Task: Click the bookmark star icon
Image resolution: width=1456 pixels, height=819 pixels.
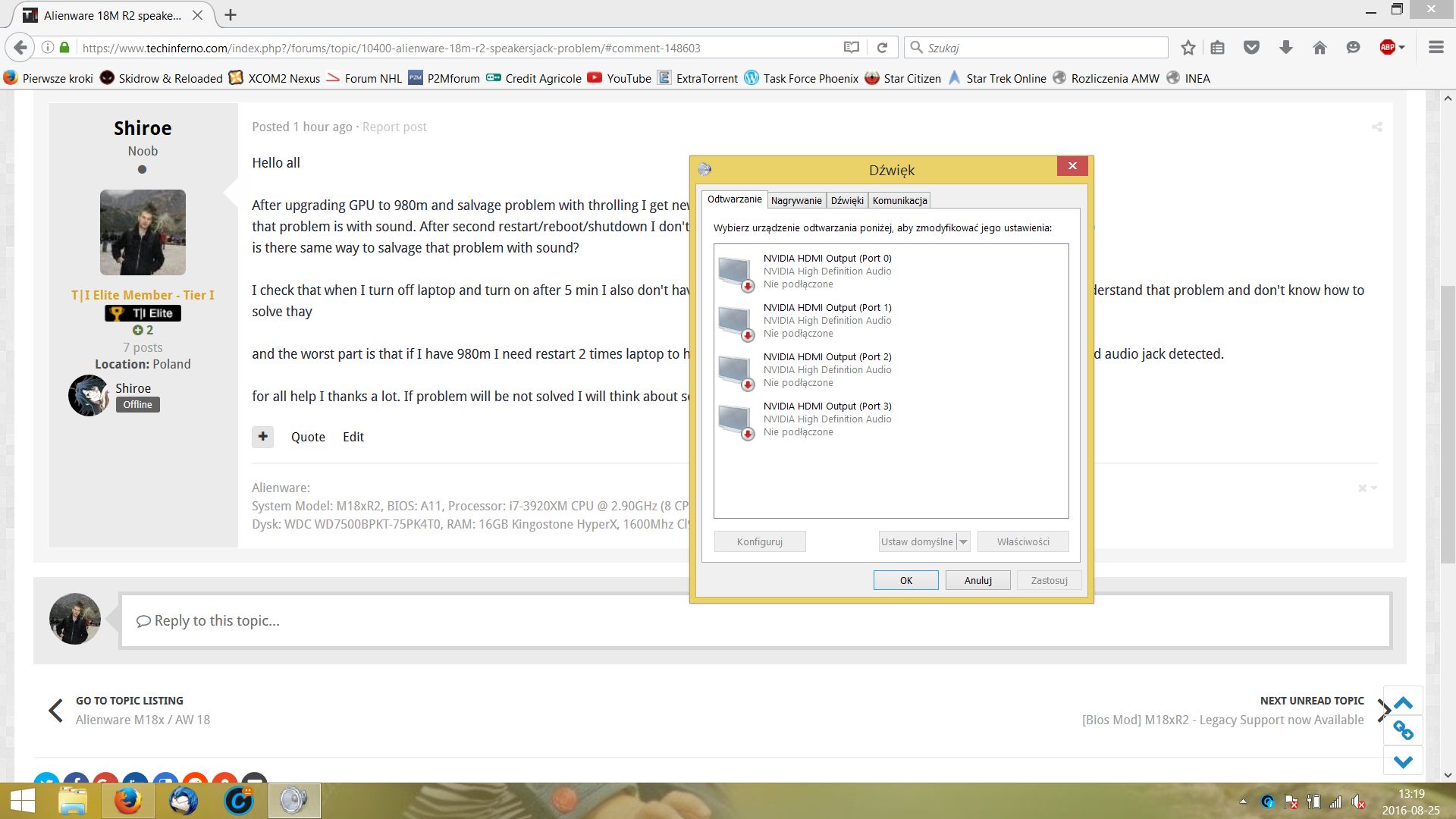Action: tap(1188, 48)
